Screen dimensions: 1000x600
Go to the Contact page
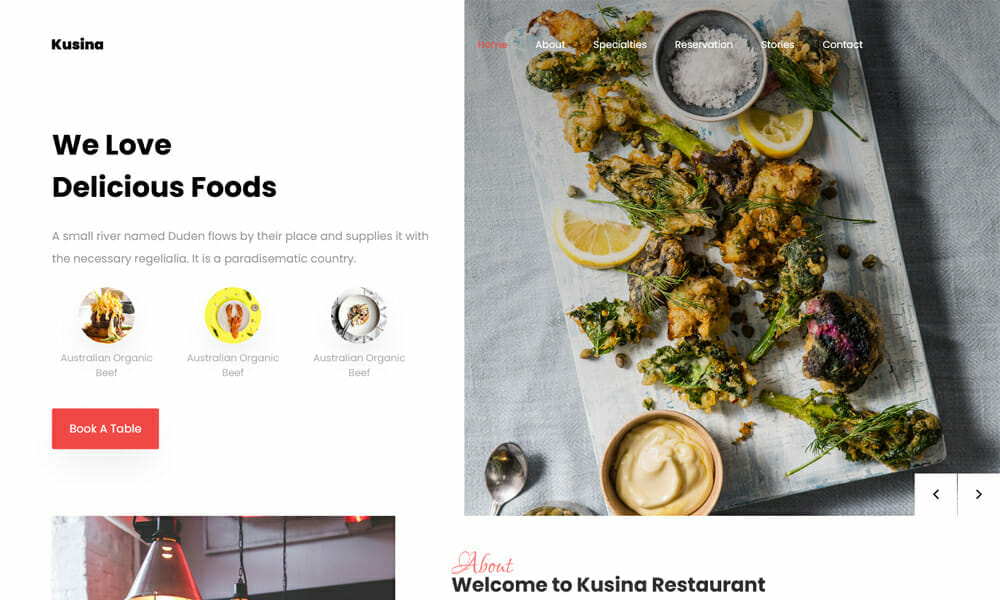coord(842,45)
